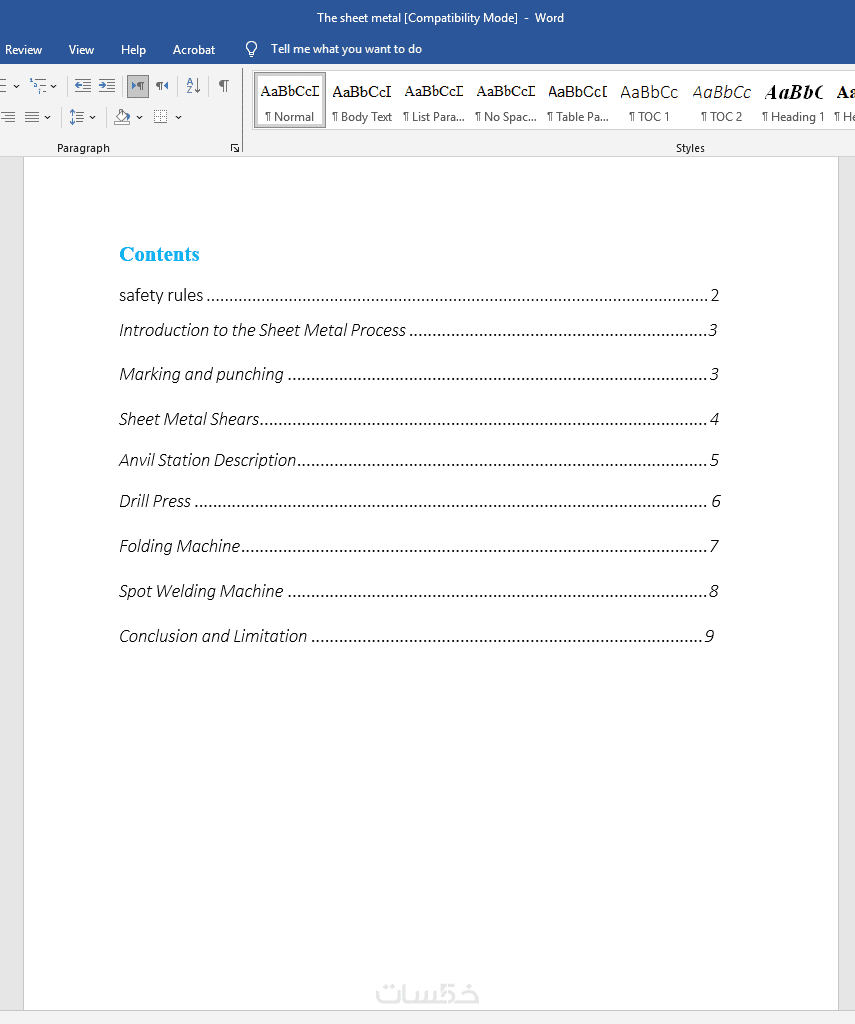This screenshot has height=1024, width=855.
Task: Apply the Body Text style
Action: [x=362, y=101]
